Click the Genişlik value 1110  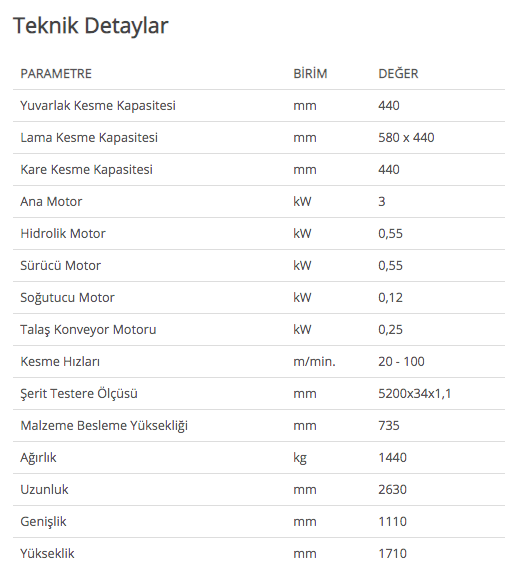click(392, 522)
